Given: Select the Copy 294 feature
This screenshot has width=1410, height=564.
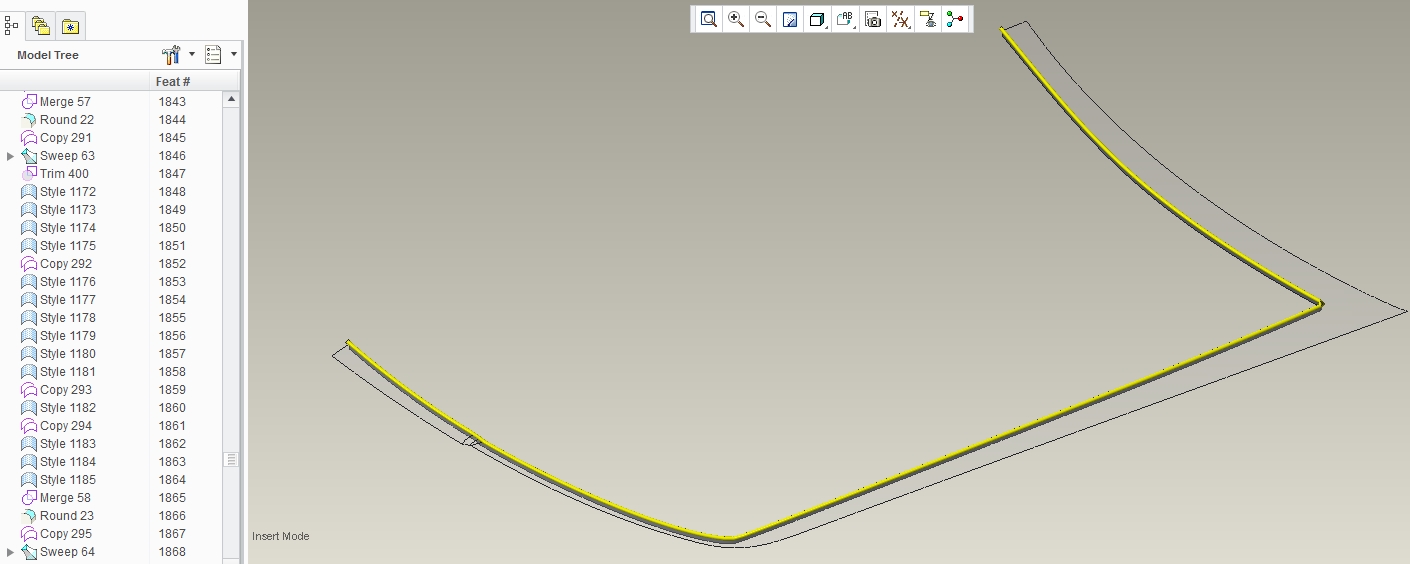Looking at the screenshot, I should click(57, 426).
